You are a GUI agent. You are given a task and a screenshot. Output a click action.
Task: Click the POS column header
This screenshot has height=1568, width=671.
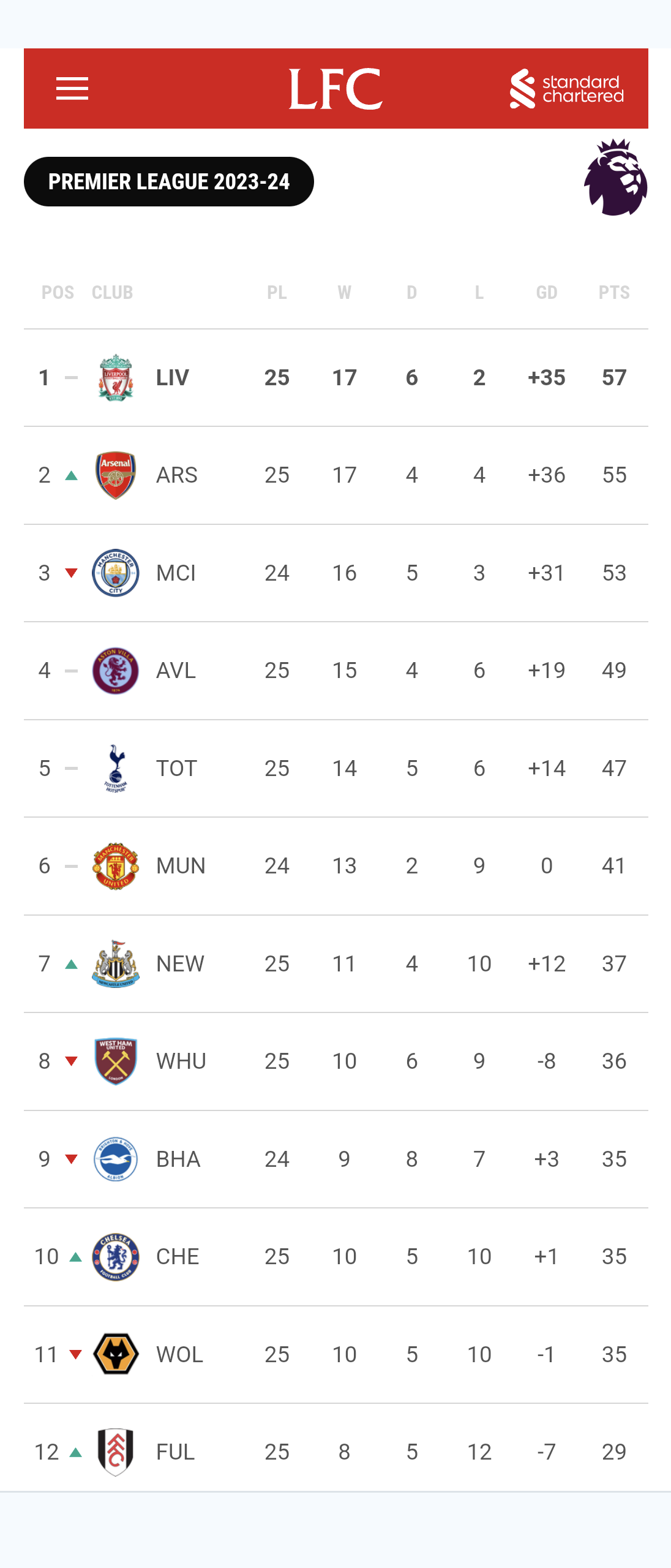(58, 293)
